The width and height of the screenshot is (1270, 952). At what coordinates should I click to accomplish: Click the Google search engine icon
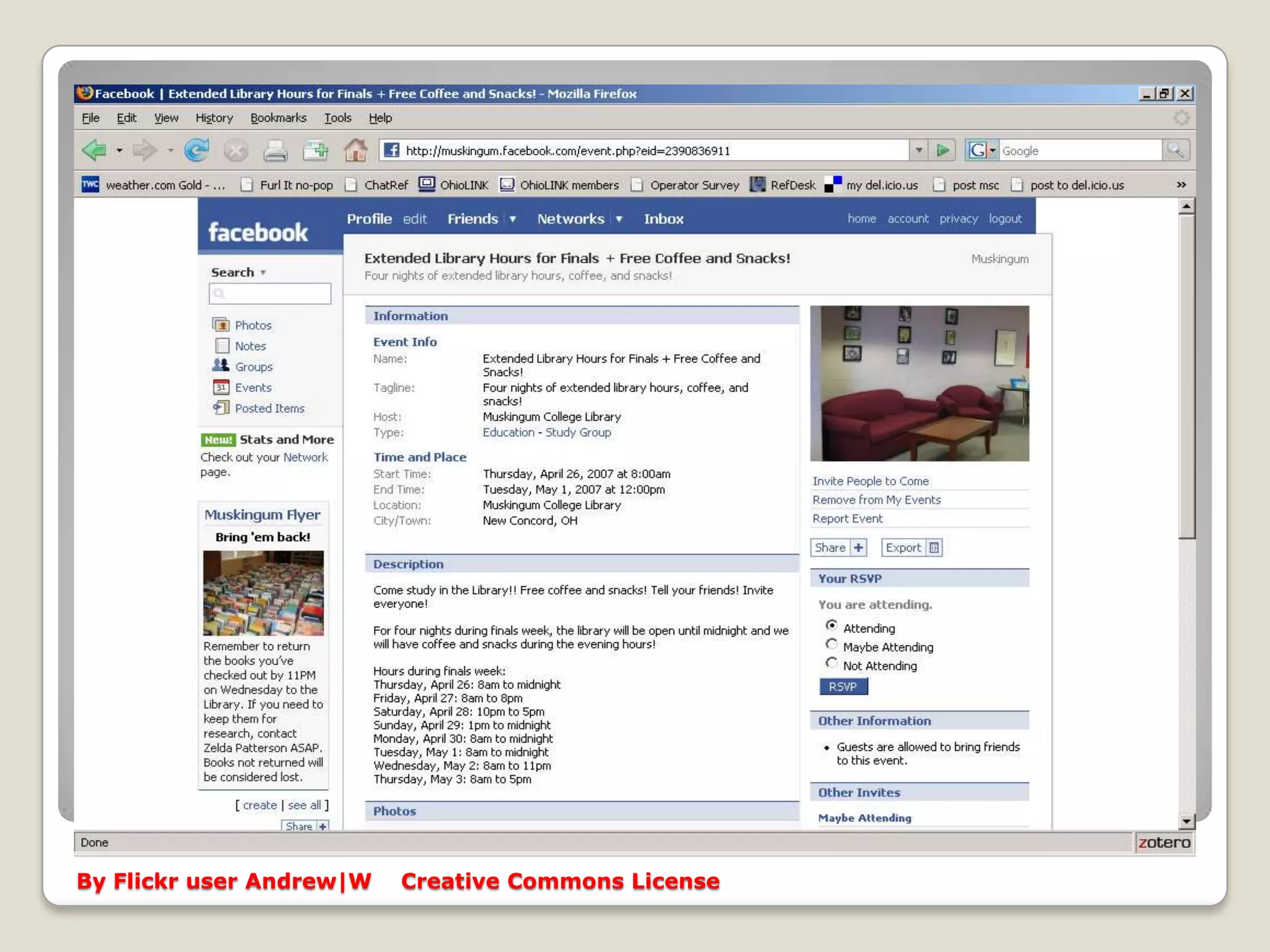pos(977,150)
